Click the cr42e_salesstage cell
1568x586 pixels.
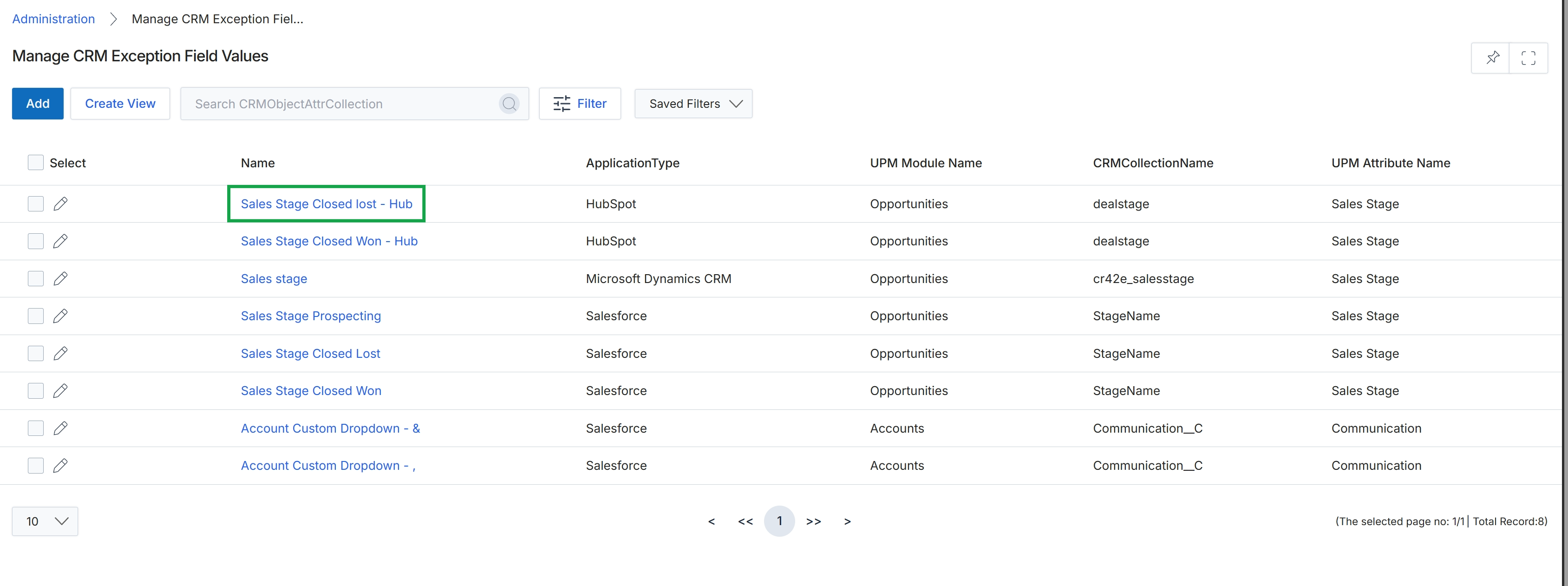(x=1143, y=279)
